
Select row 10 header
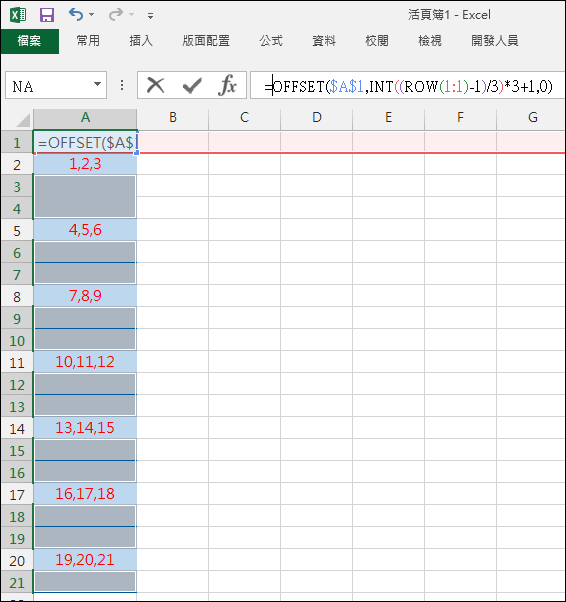pos(17,341)
